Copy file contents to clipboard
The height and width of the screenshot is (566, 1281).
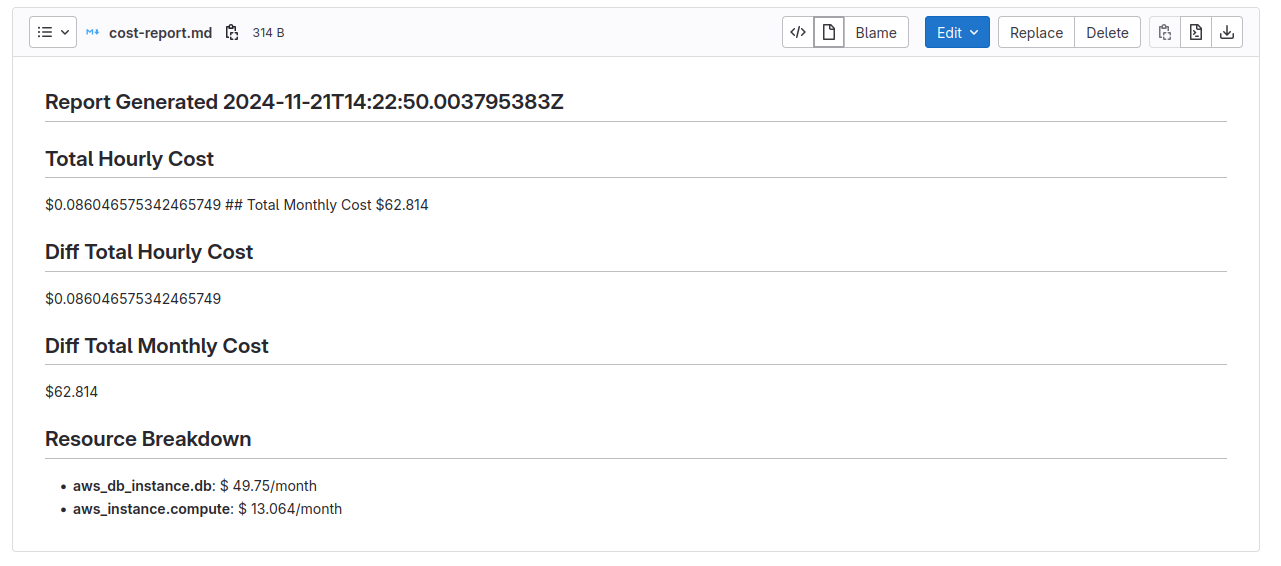(1165, 32)
